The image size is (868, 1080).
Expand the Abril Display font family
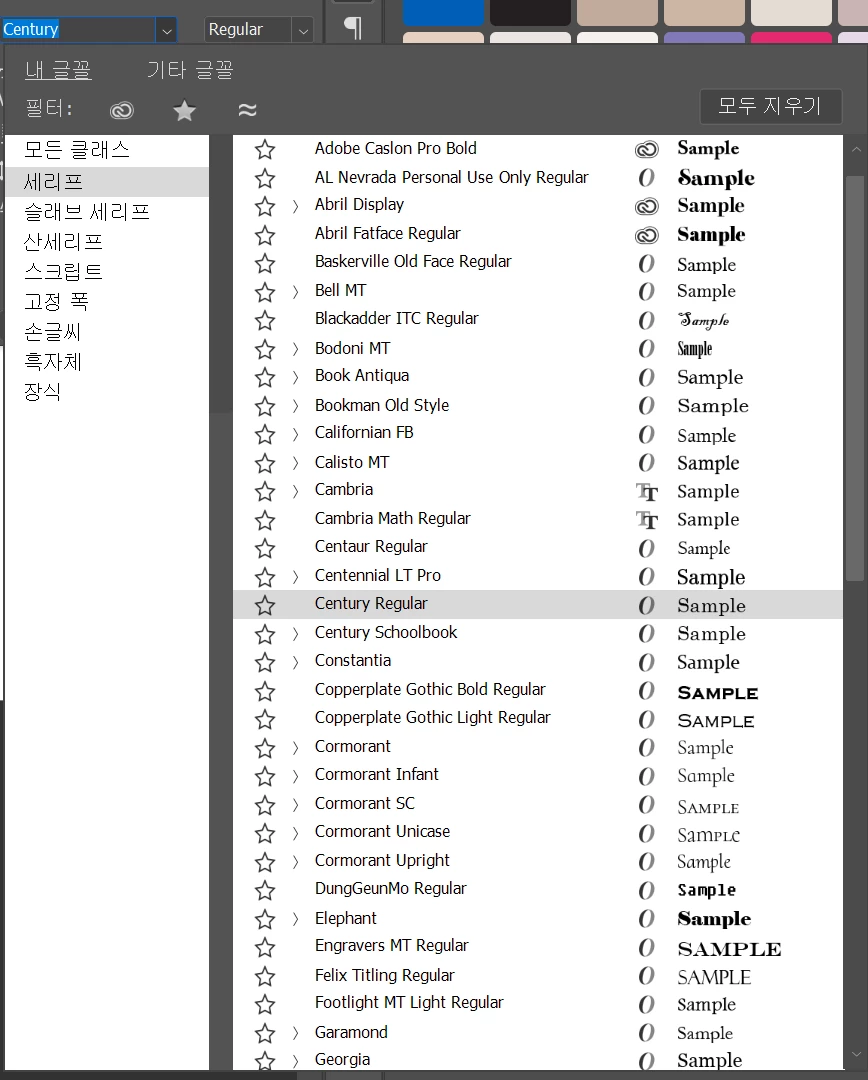click(x=295, y=206)
